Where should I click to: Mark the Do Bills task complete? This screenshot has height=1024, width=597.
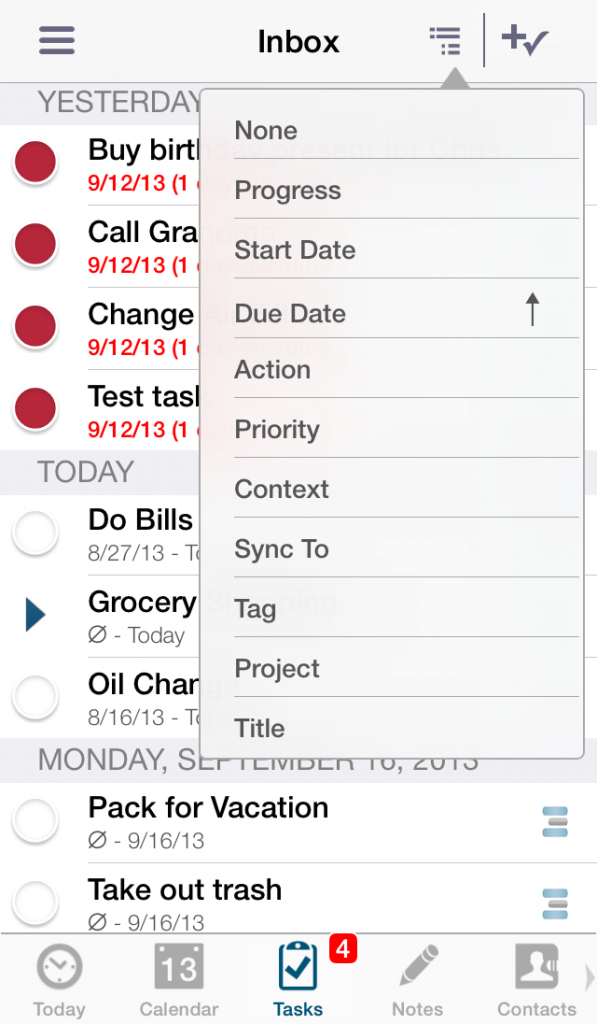click(35, 533)
